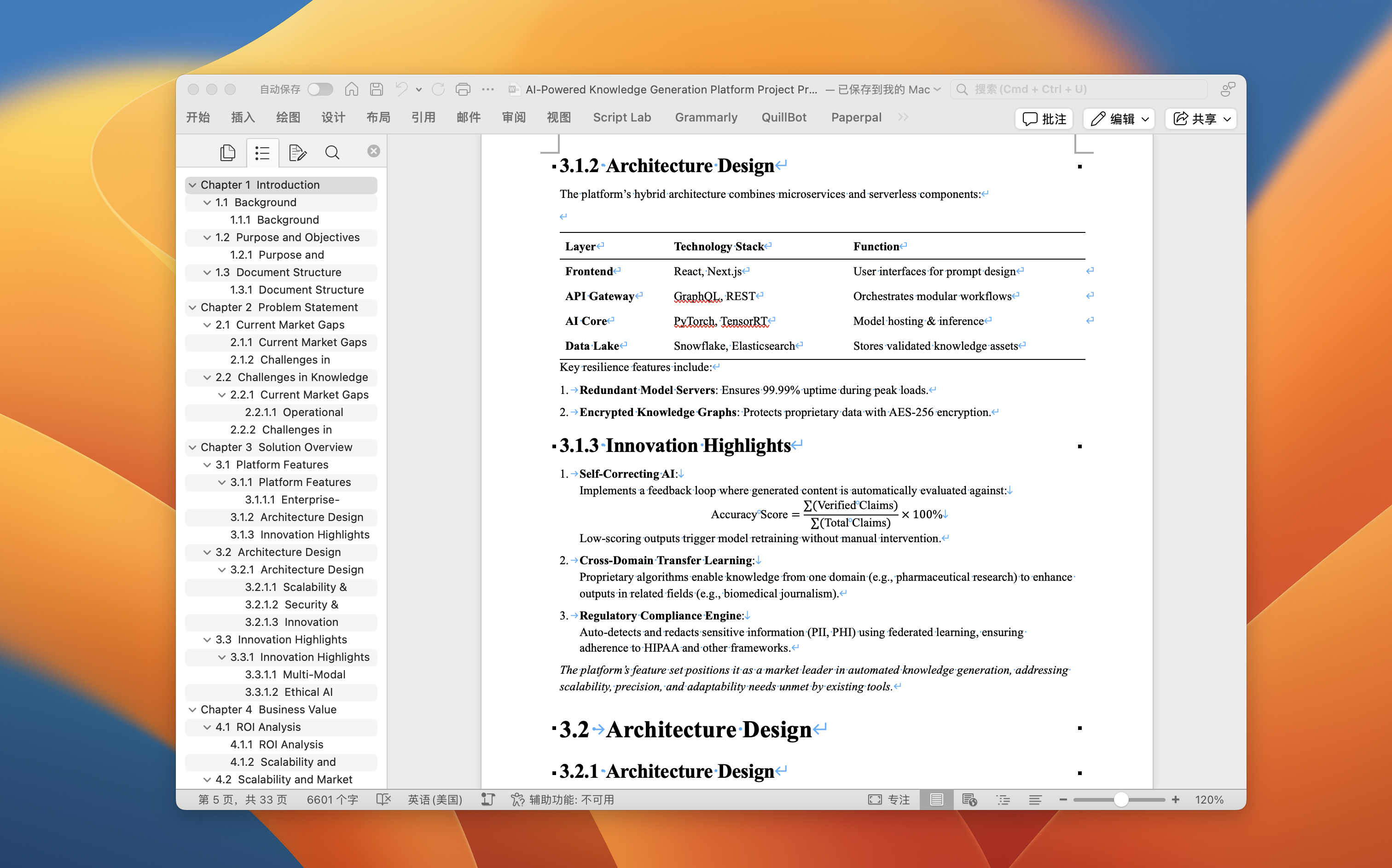Click the Home icon in title bar
Screen dimensions: 1392x868
point(351,89)
